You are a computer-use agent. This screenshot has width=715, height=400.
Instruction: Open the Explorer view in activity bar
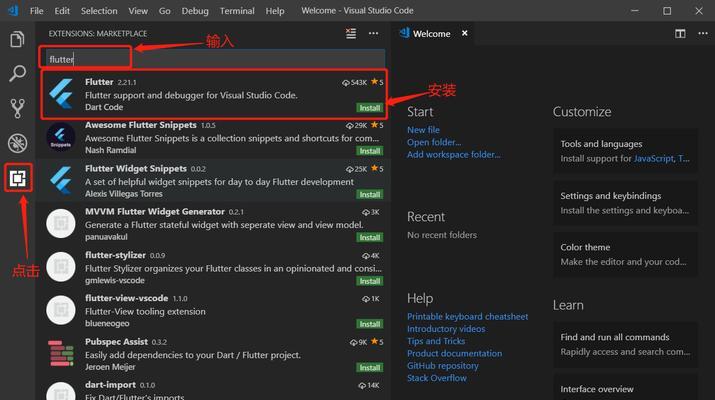(17, 39)
